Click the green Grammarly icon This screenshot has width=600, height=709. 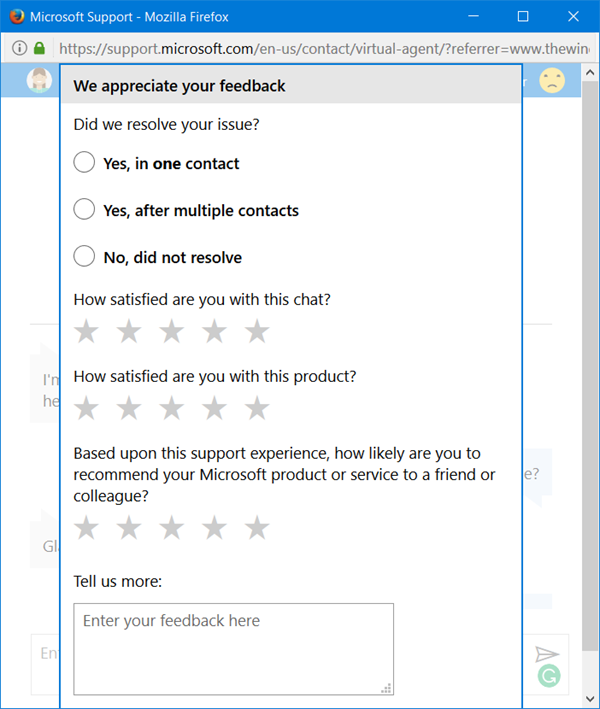(549, 676)
